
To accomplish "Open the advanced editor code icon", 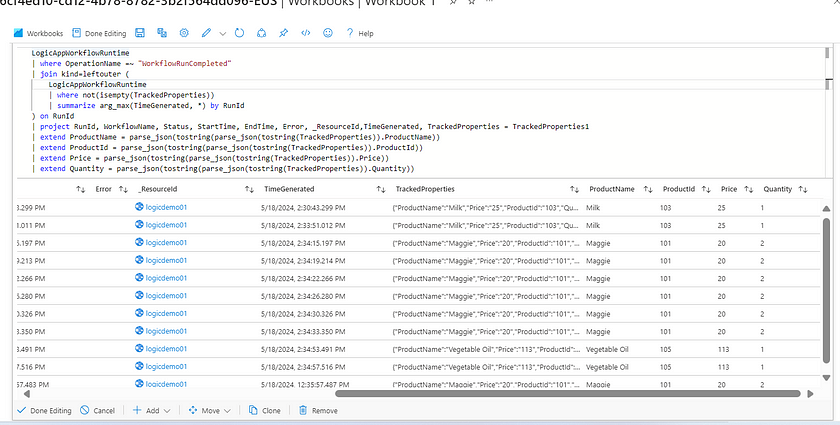I will point(305,33).
